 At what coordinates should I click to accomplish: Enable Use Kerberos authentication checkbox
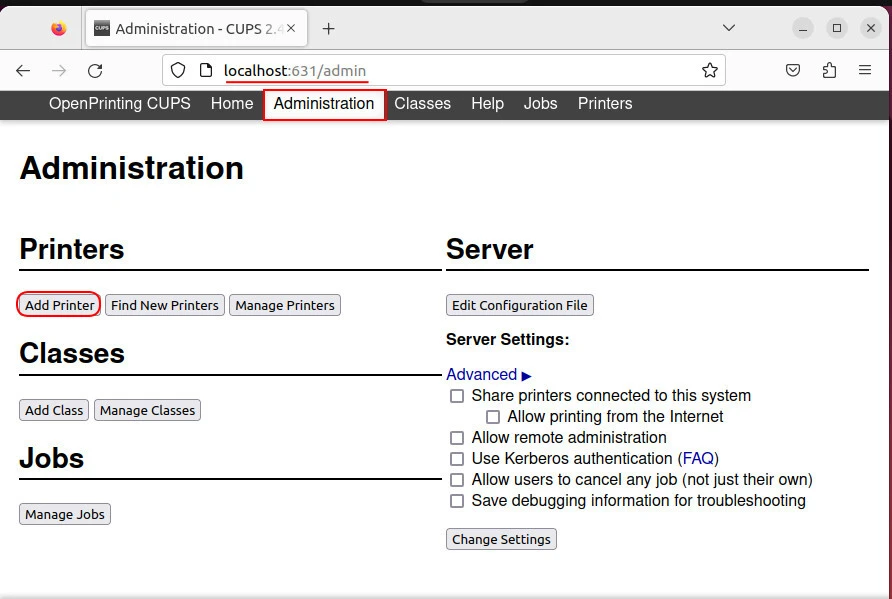tap(457, 459)
